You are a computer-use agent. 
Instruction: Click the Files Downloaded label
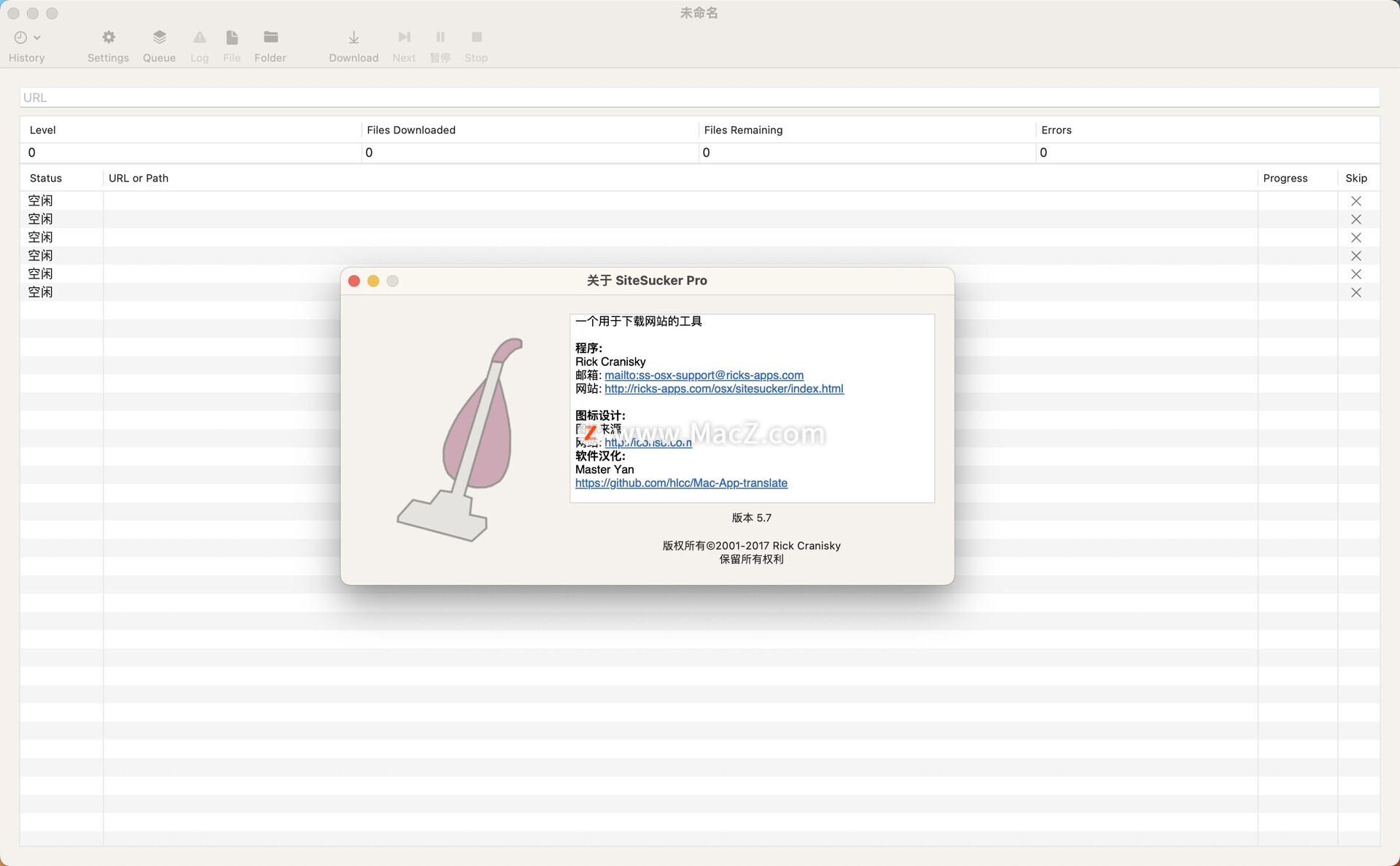pyautogui.click(x=411, y=130)
